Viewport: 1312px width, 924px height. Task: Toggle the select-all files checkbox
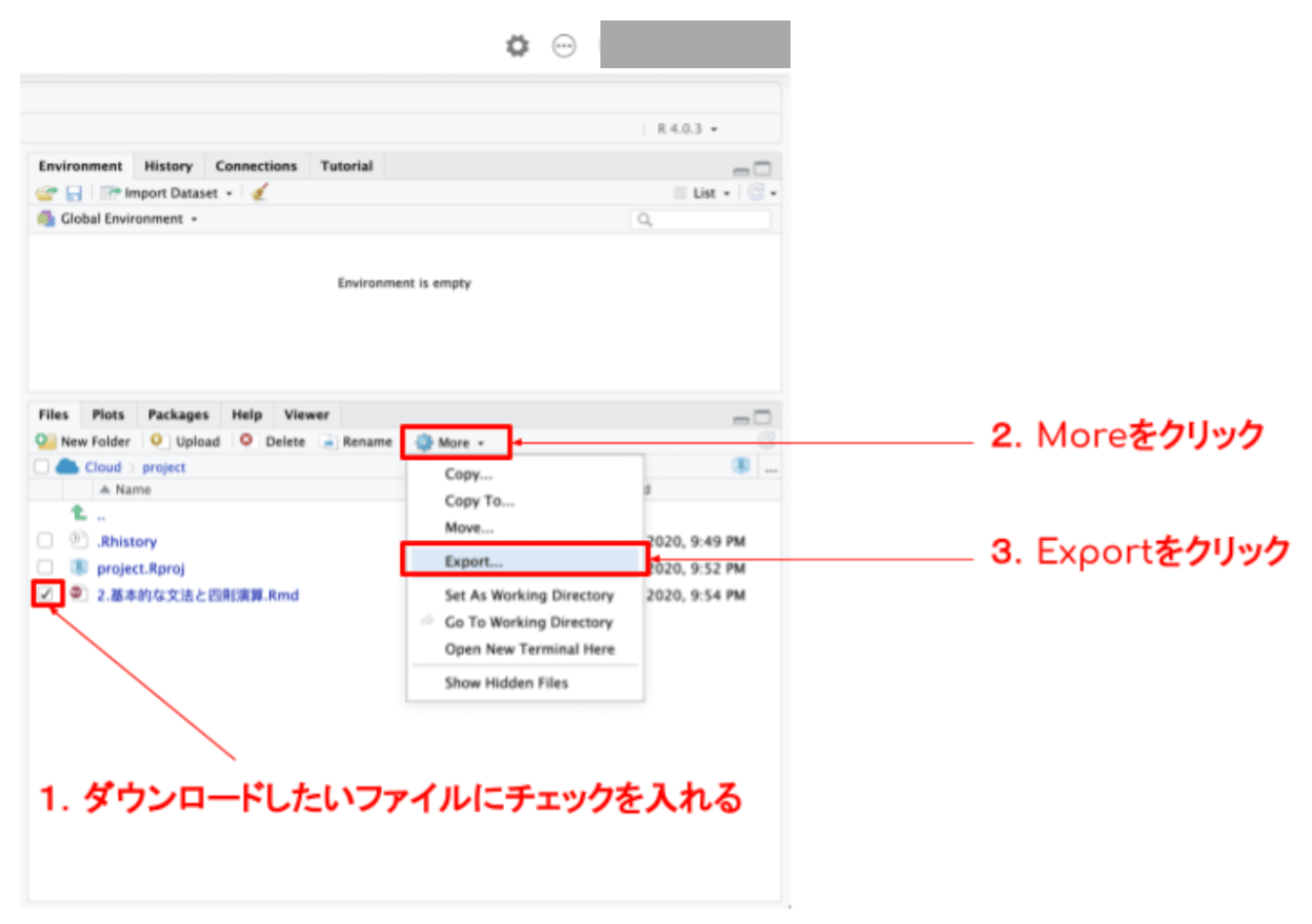pos(39,466)
